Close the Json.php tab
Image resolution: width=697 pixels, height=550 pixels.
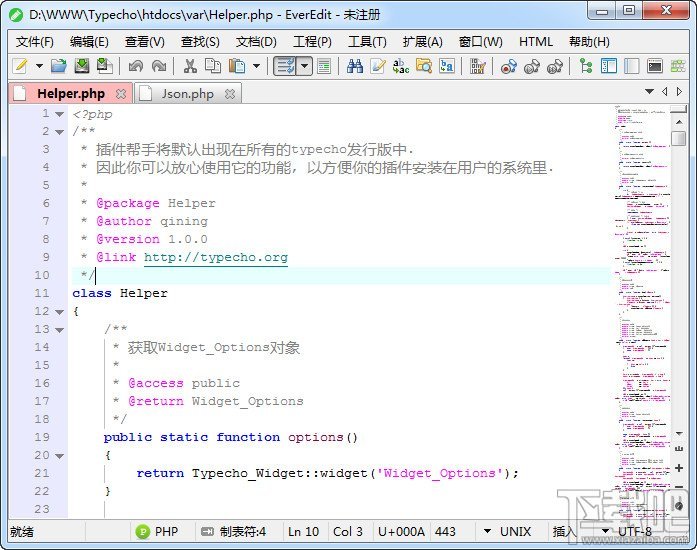pyautogui.click(x=230, y=94)
